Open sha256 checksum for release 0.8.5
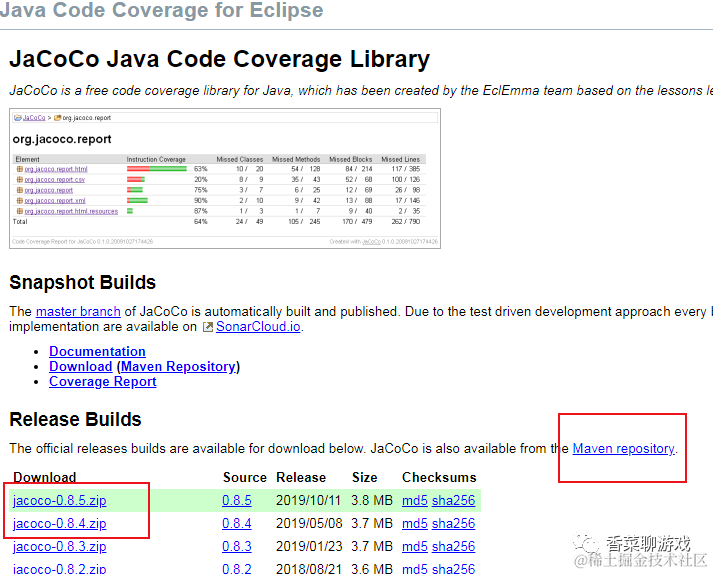The image size is (713, 574). coord(453,500)
